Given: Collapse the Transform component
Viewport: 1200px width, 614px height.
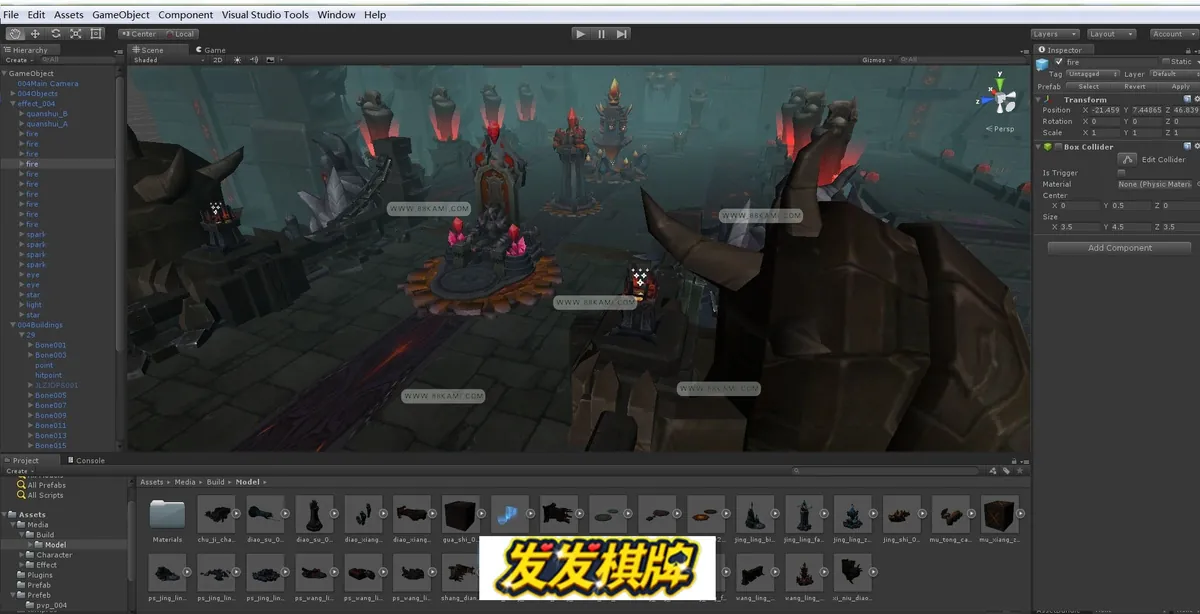Looking at the screenshot, I should click(1040, 100).
